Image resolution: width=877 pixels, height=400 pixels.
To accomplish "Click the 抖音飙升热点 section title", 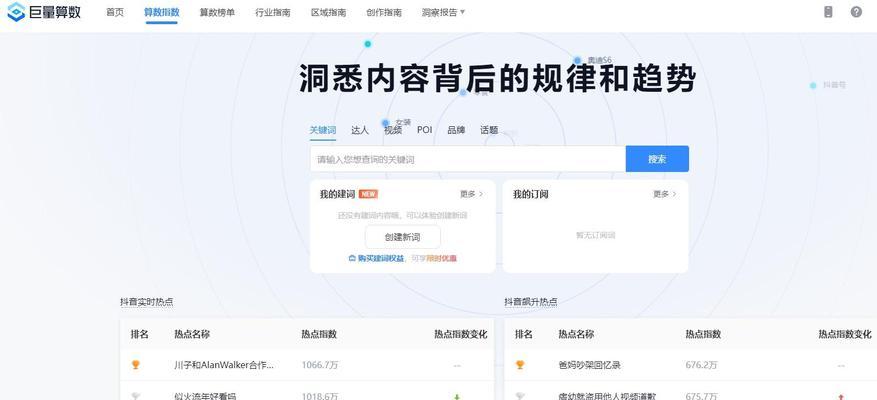I will (x=531, y=302).
